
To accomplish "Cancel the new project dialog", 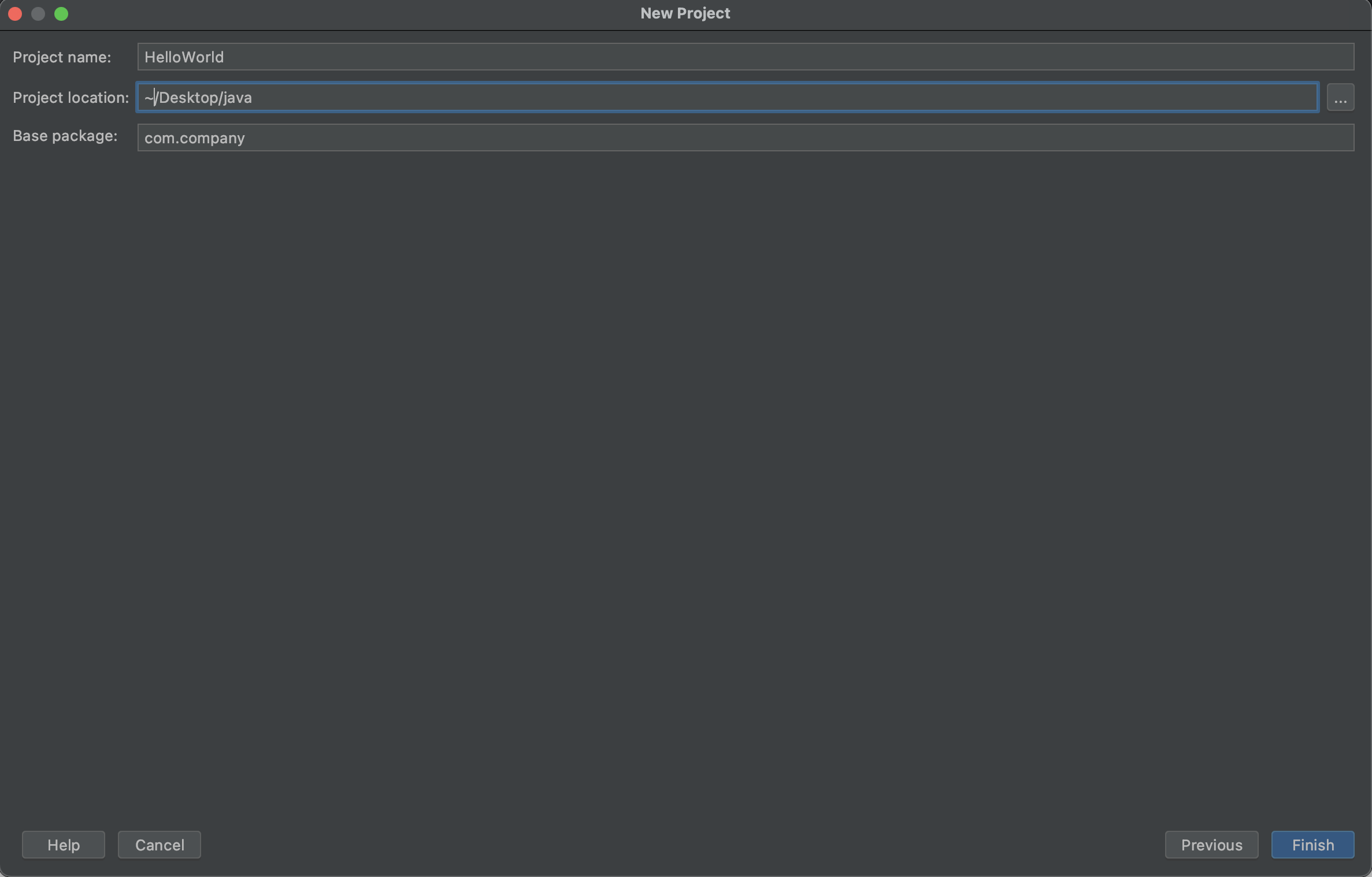I will (x=160, y=845).
